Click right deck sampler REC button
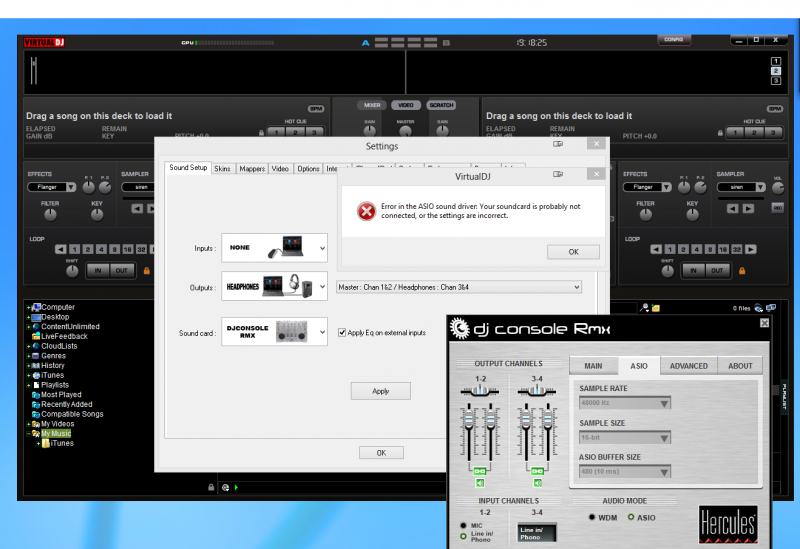The image size is (800, 549). 778,208
